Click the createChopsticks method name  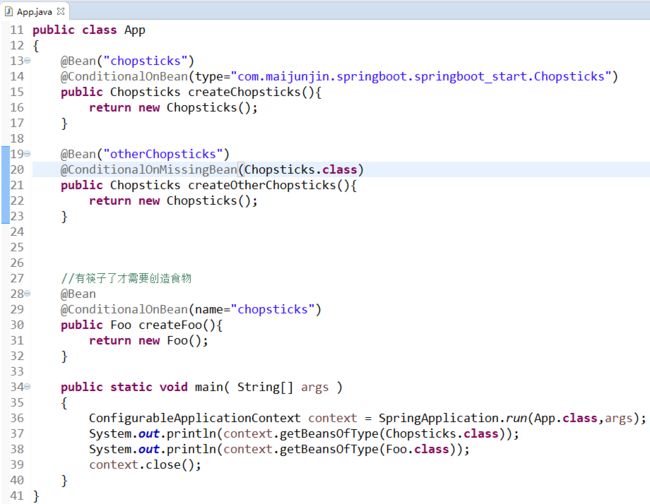point(244,92)
